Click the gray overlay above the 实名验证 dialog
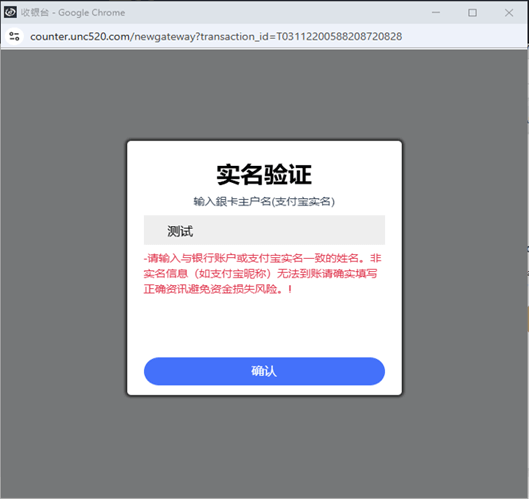The image size is (529, 499). (264, 95)
